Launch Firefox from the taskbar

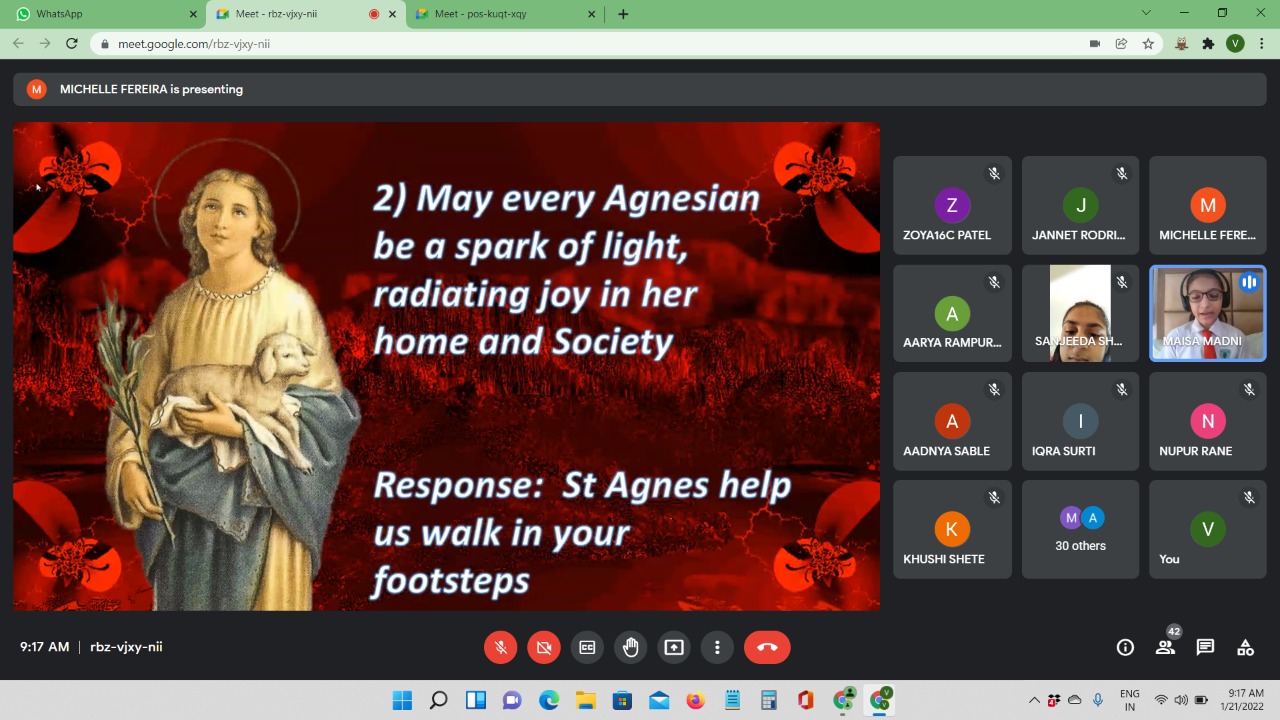pyautogui.click(x=695, y=700)
